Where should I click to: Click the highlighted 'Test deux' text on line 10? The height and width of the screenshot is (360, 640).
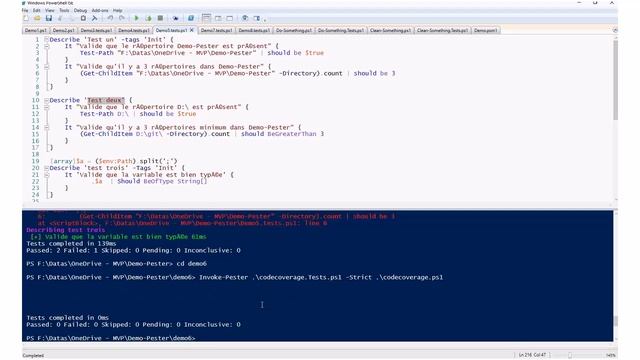[x=105, y=100]
